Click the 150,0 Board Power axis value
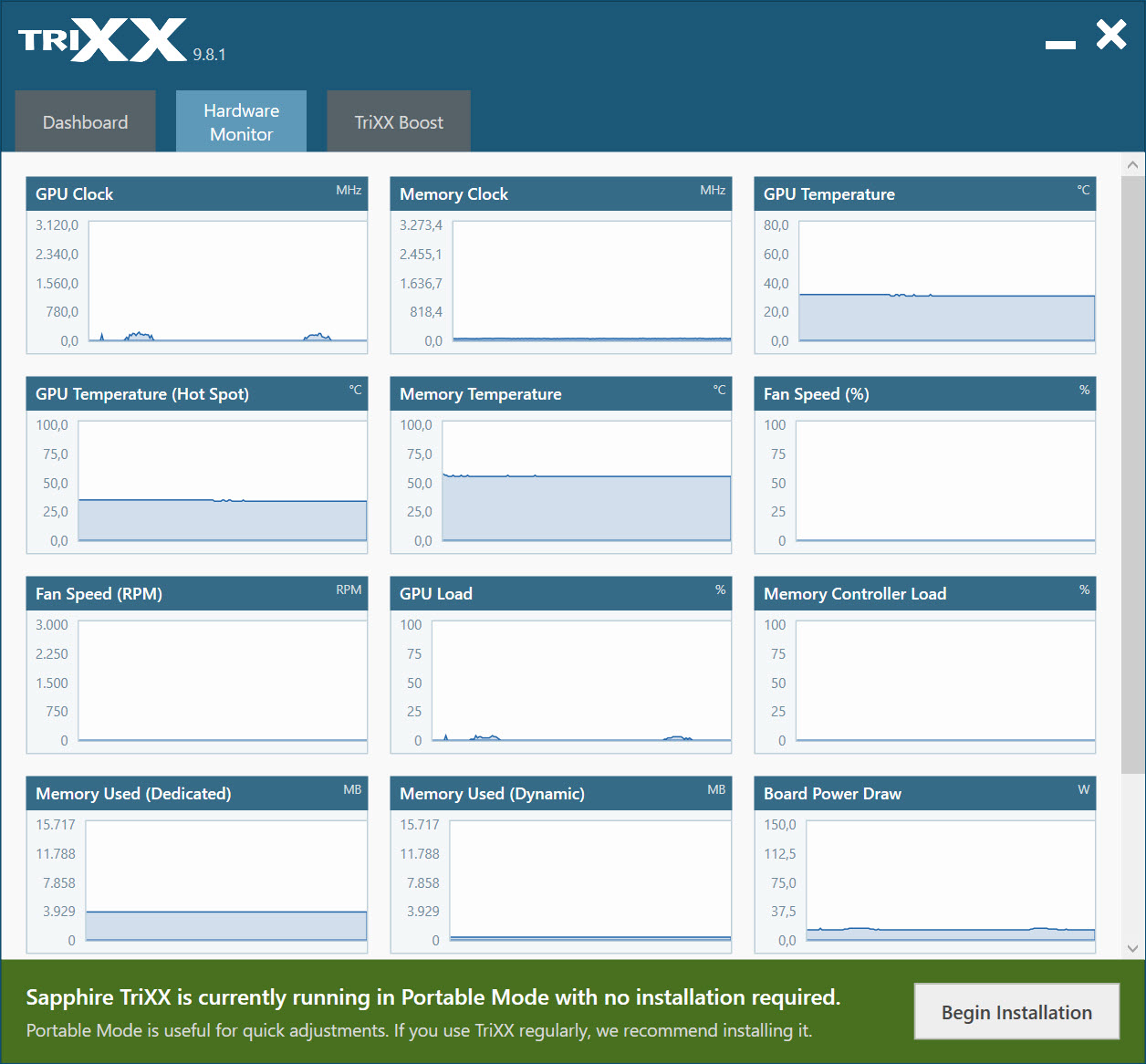 click(x=780, y=825)
